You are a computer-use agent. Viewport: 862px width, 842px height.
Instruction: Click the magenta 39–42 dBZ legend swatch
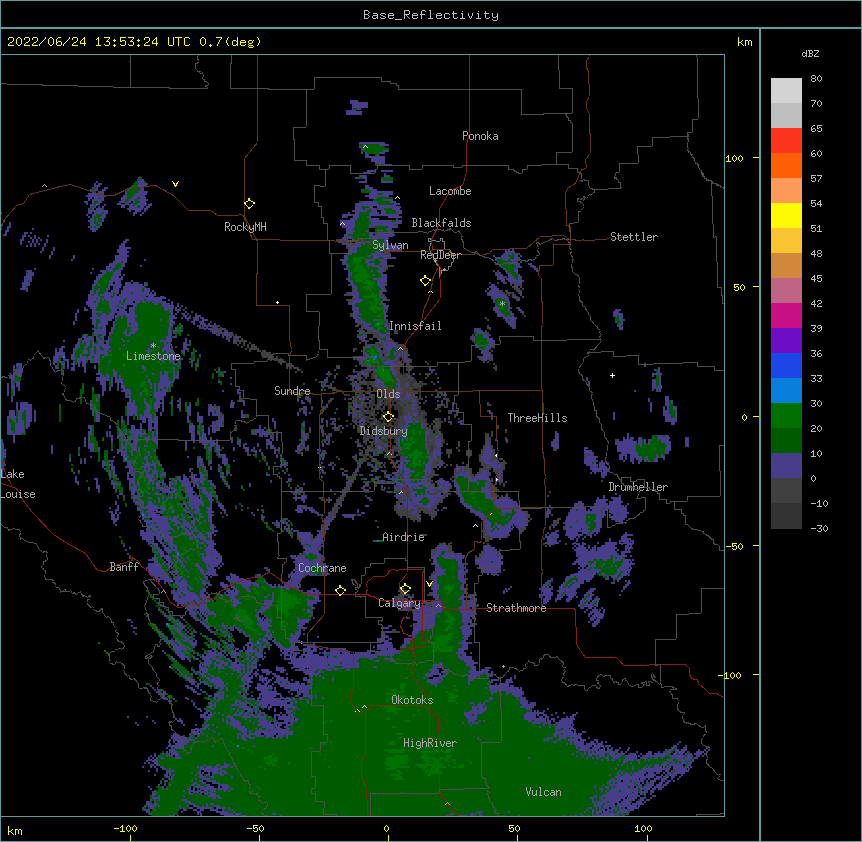tap(786, 315)
